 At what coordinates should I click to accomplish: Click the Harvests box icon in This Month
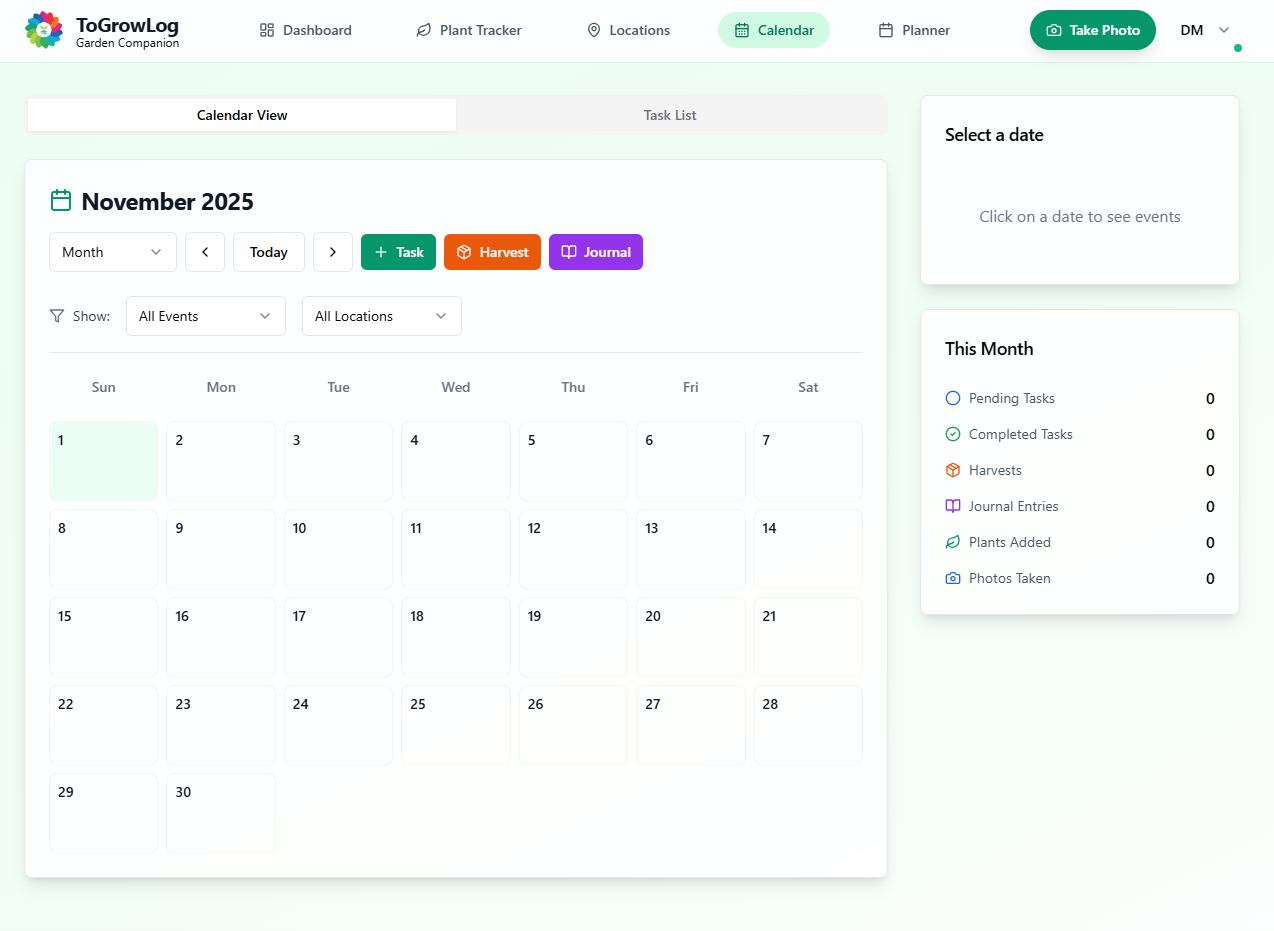tap(952, 470)
